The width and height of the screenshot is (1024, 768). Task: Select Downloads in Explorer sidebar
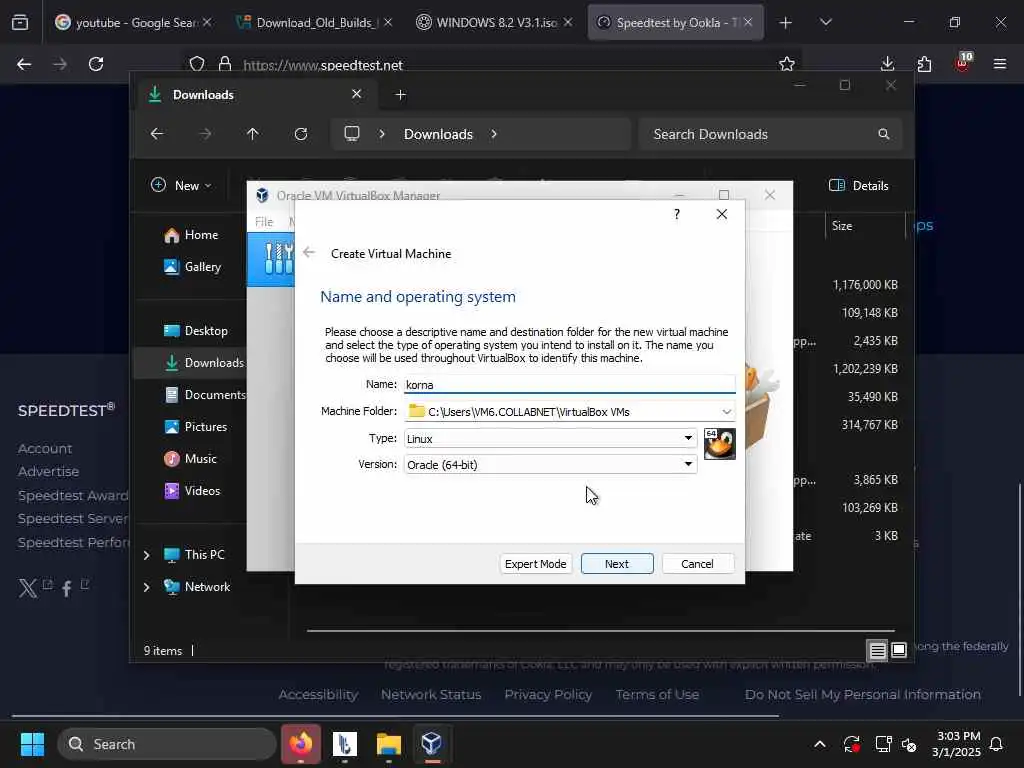pyautogui.click(x=204, y=362)
